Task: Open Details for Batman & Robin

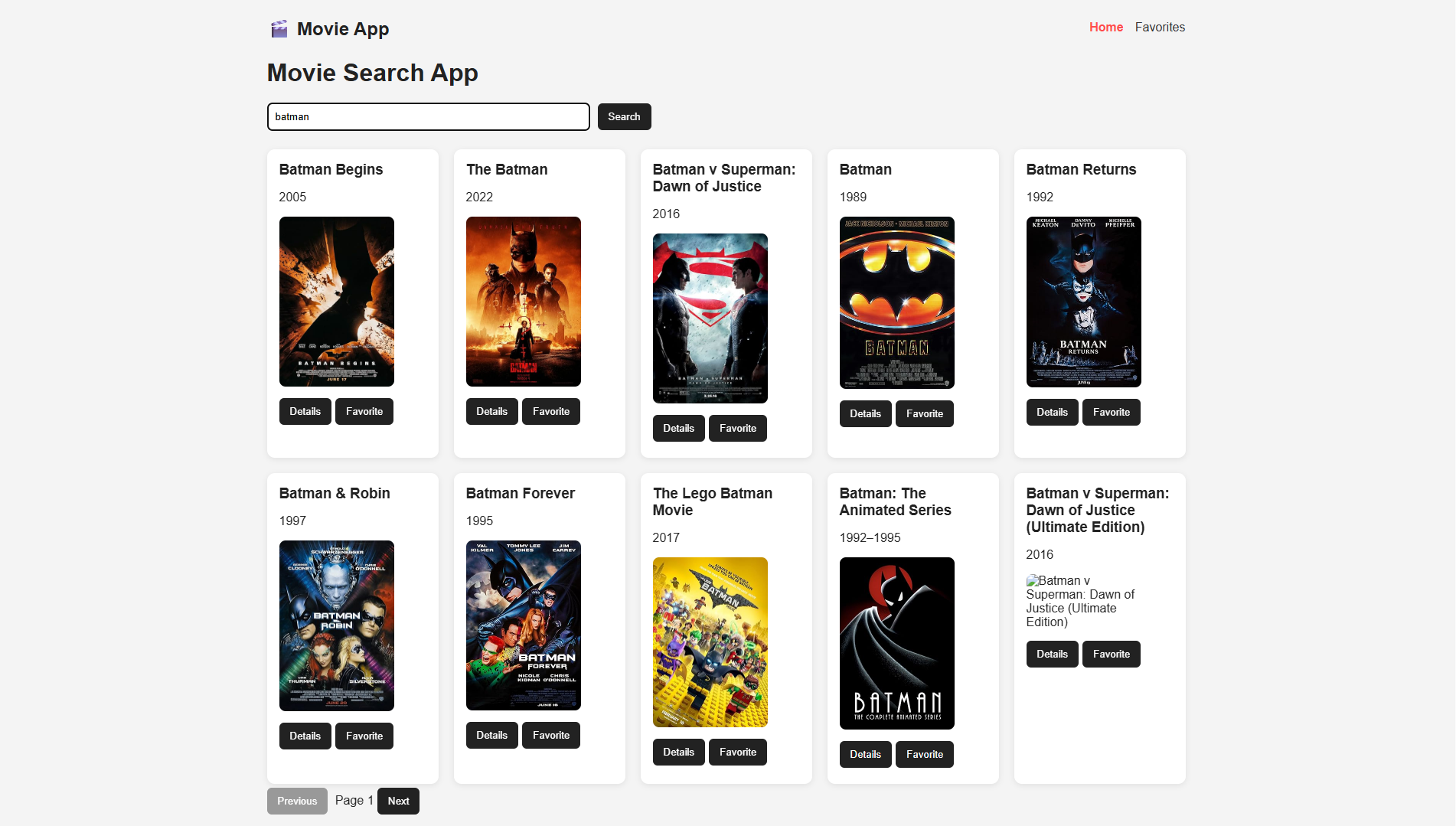Action: pos(305,736)
